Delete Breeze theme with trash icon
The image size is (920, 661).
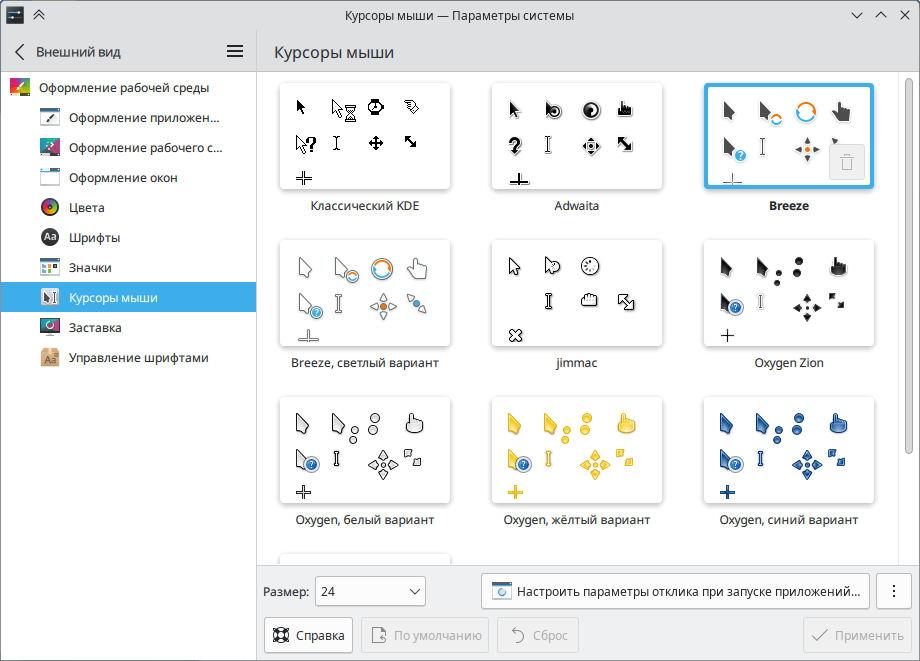coord(847,162)
